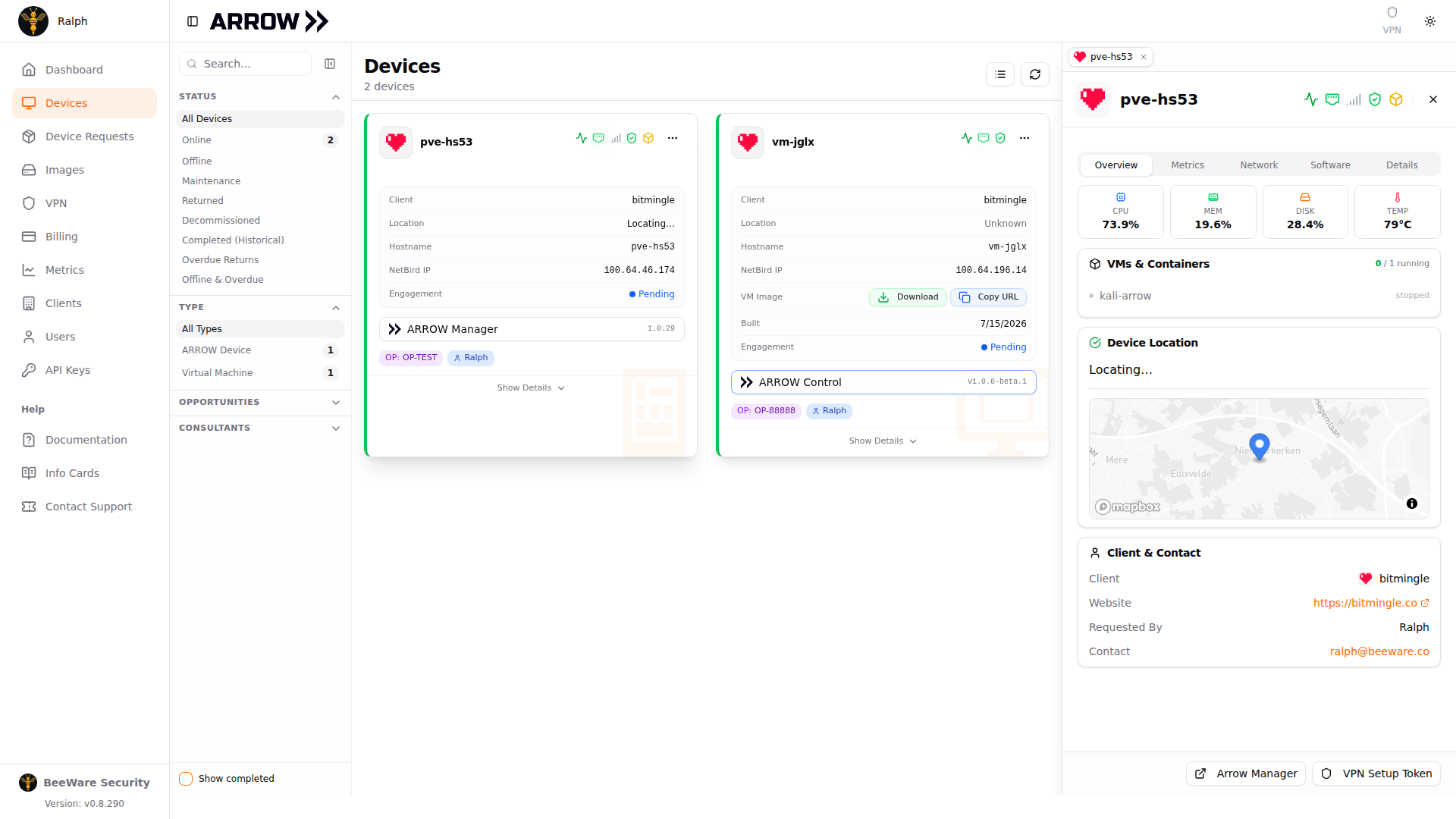1456x819 pixels.
Task: Close the pve-hs53 detail panel
Action: point(1433,99)
